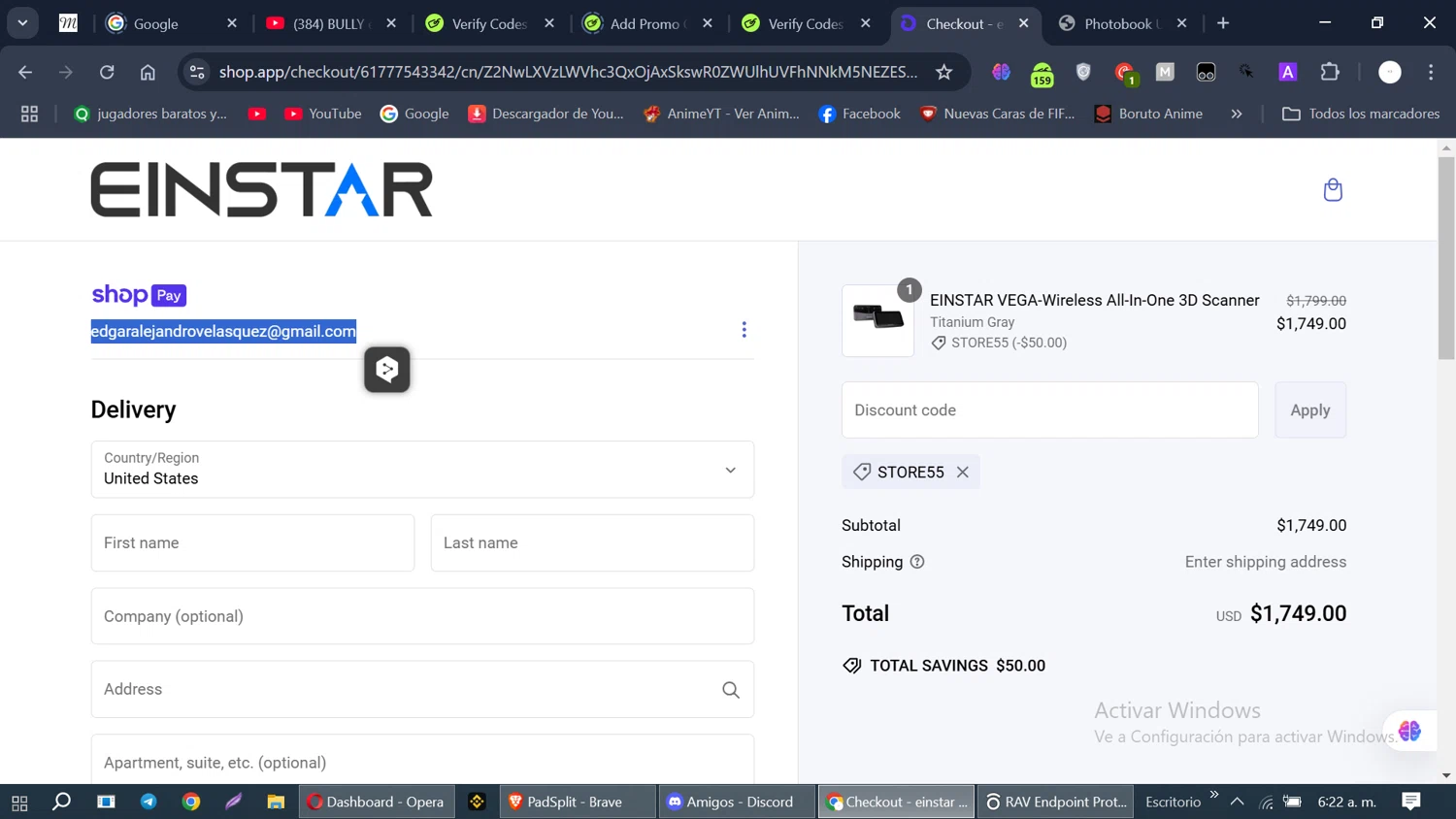Switch to the Add Promo tab

[x=647, y=23]
